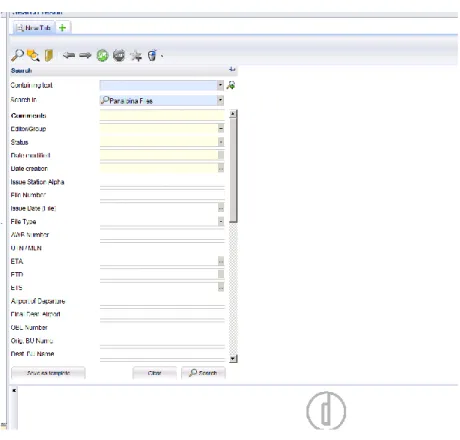Click the gray printer icon in toolbar

119,55
